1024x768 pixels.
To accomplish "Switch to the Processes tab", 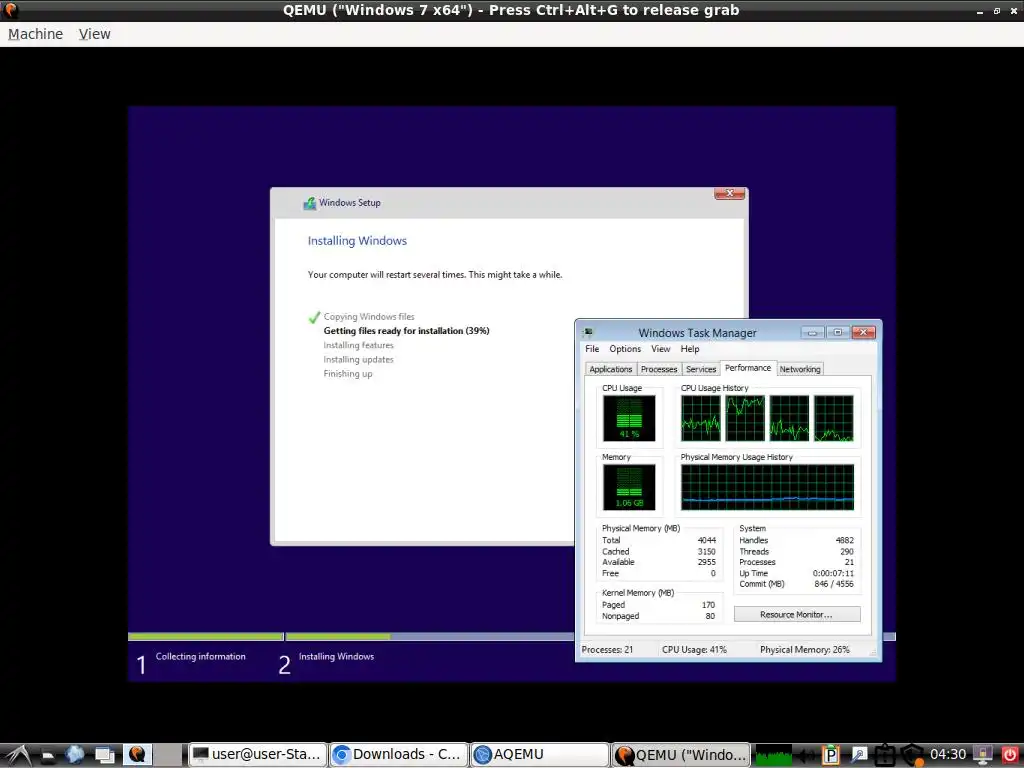I will click(659, 369).
